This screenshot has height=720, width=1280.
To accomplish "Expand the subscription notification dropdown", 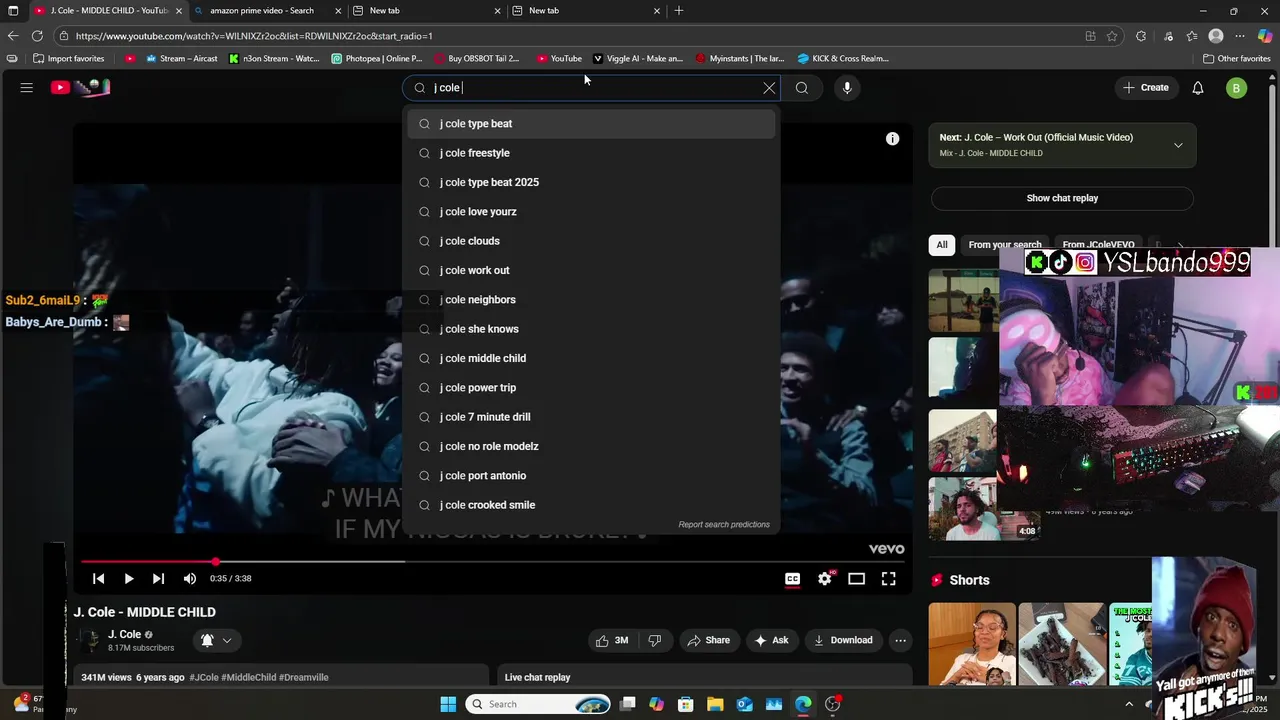I will point(227,641).
